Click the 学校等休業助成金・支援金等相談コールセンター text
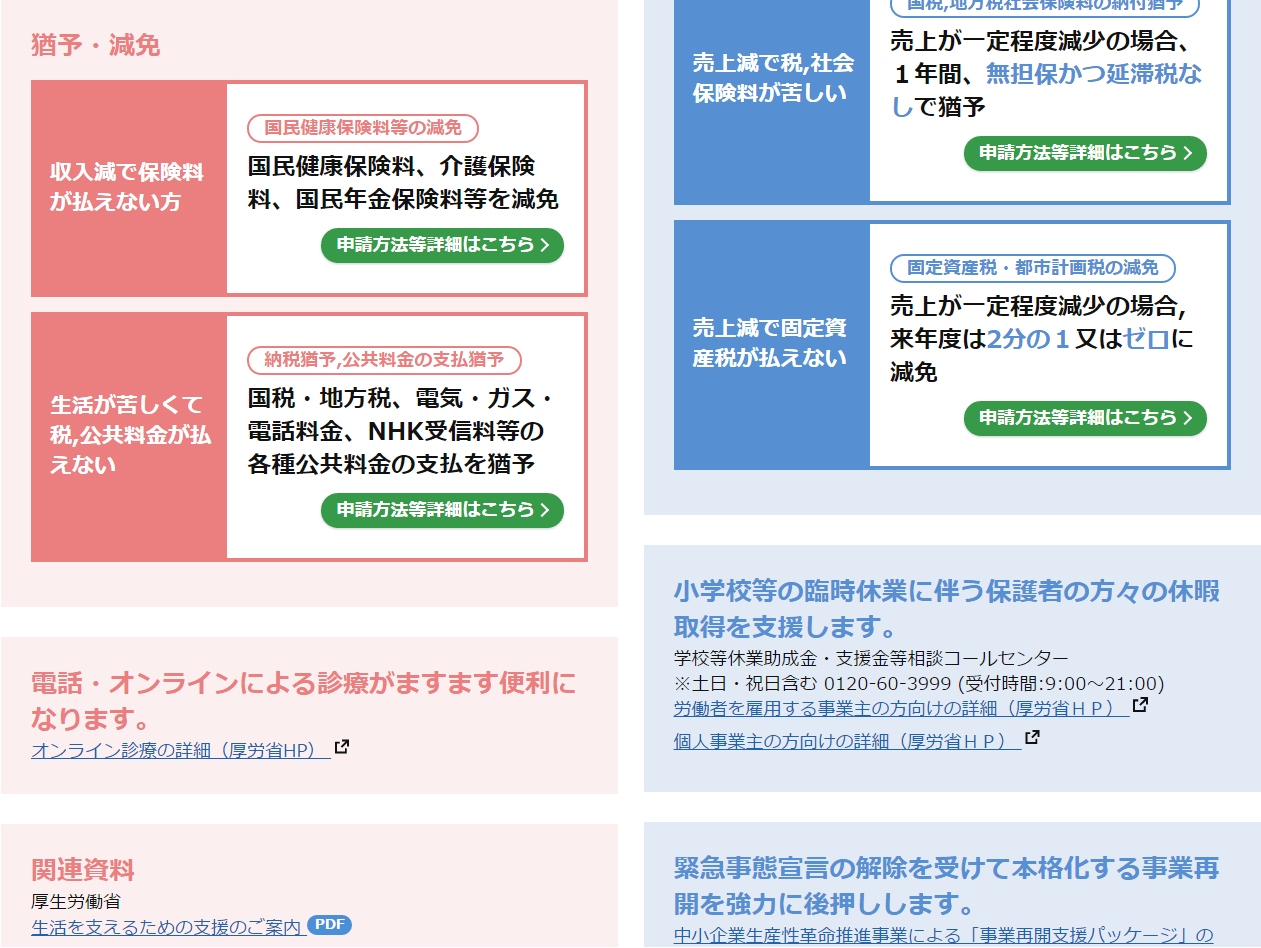The image size is (1261, 948). click(x=871, y=658)
